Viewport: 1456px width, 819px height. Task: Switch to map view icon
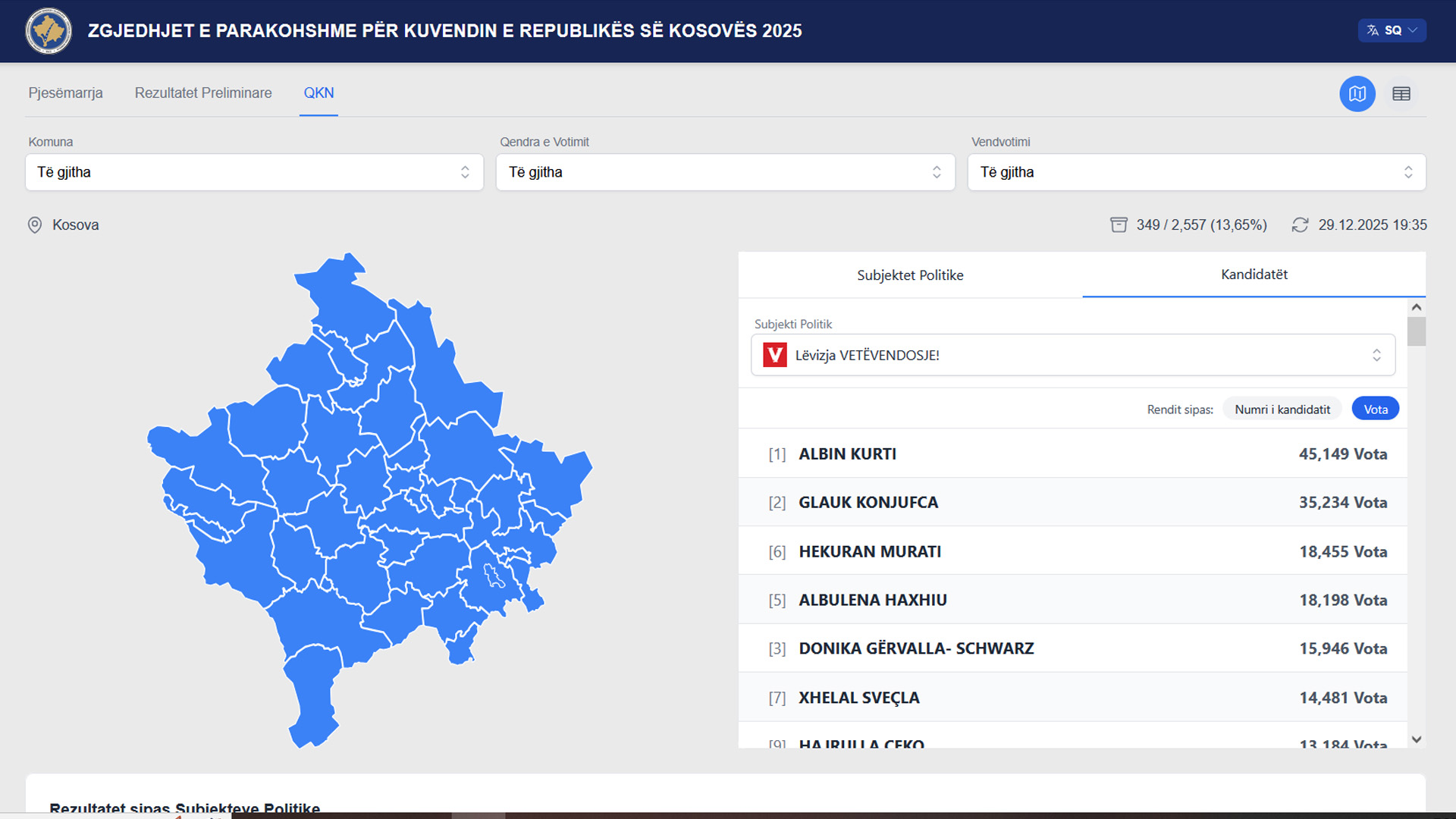point(1357,94)
